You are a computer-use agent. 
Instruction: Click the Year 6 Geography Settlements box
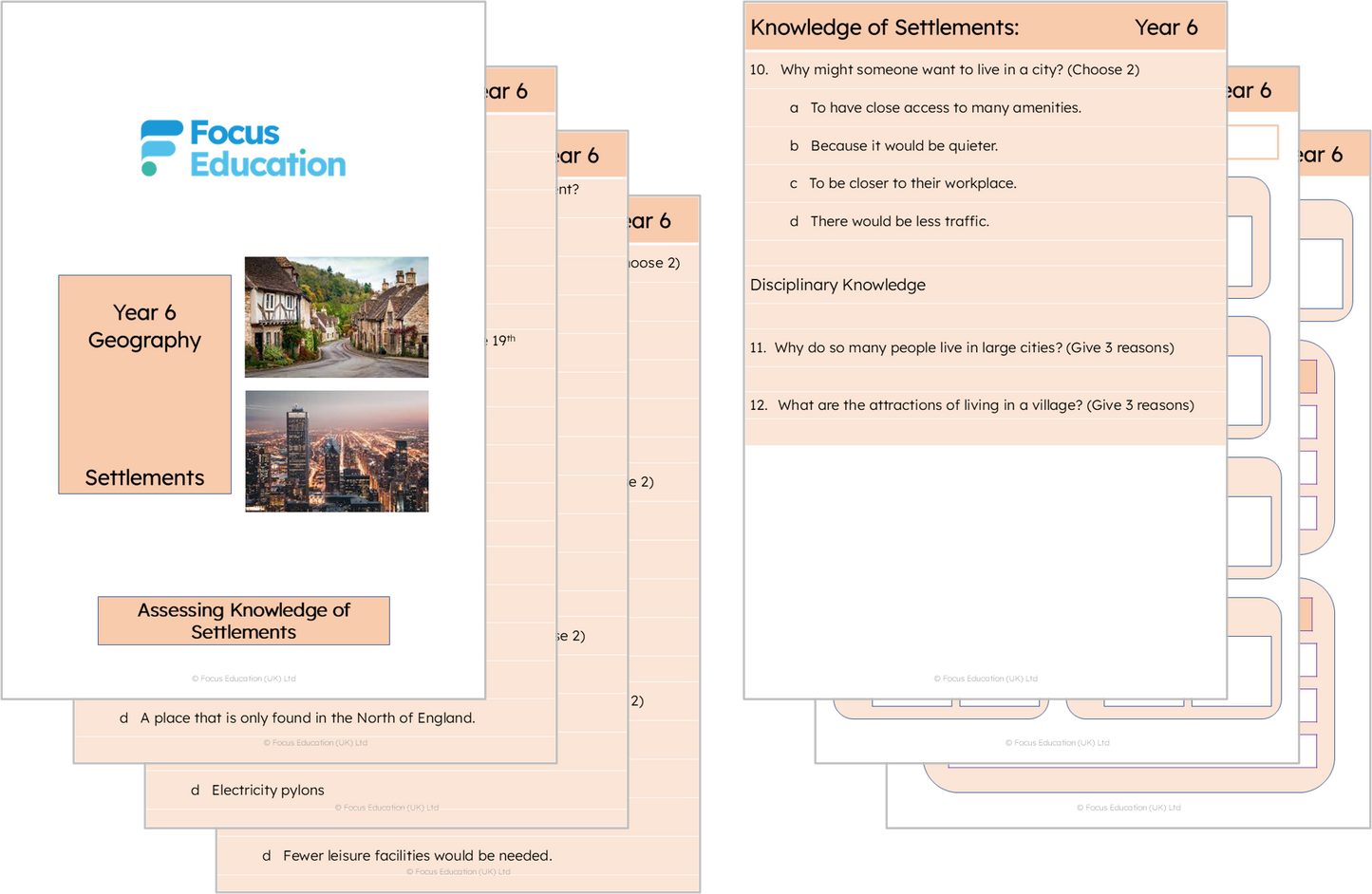144,384
